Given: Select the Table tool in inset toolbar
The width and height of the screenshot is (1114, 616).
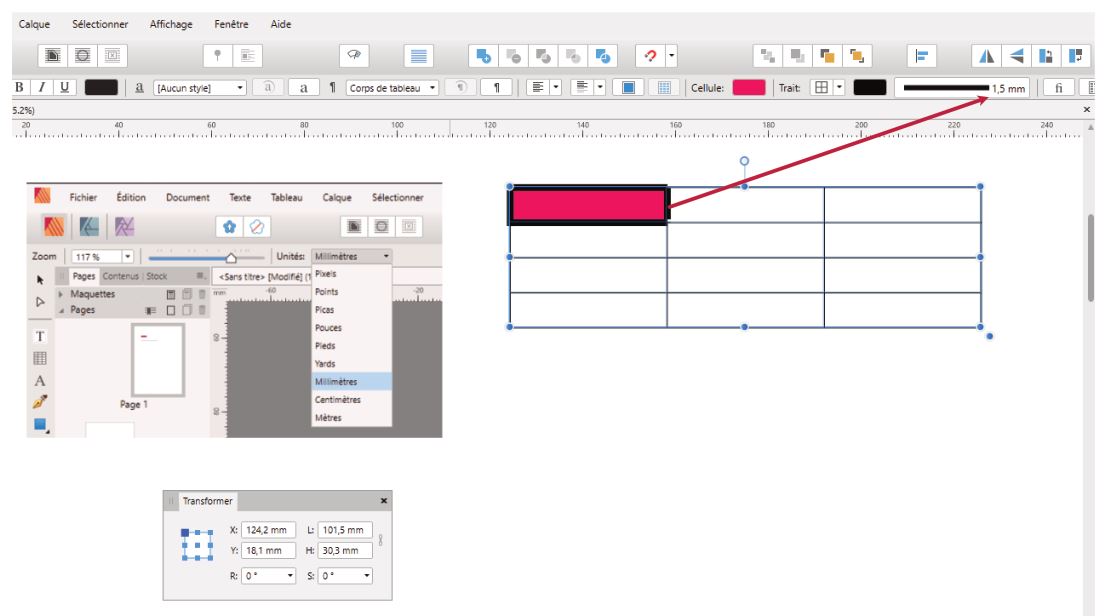Looking at the screenshot, I should pyautogui.click(x=40, y=359).
